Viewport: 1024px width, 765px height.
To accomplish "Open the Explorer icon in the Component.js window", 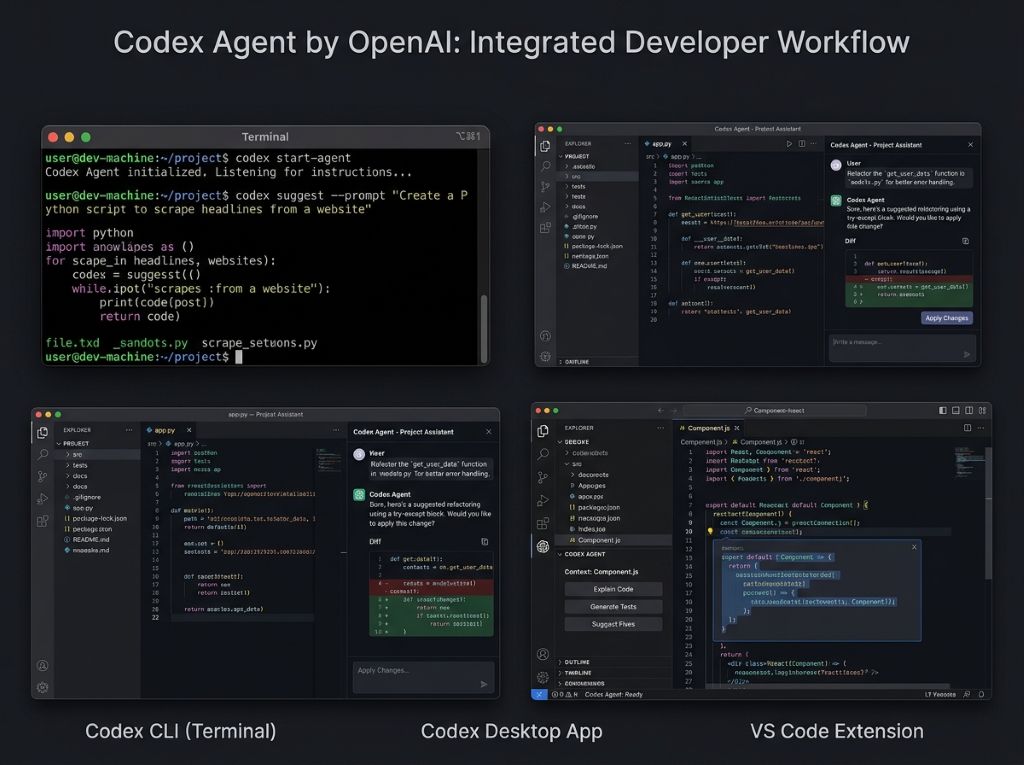I will coord(543,431).
